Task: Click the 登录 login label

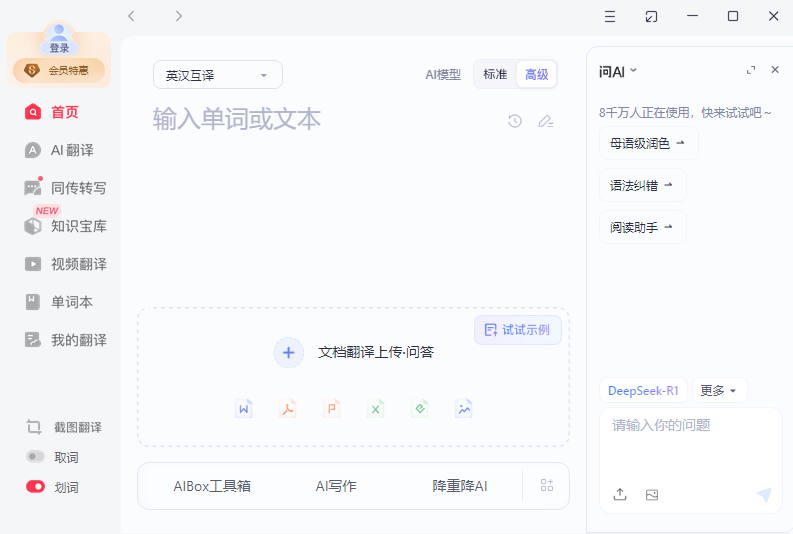Action: 59,48
